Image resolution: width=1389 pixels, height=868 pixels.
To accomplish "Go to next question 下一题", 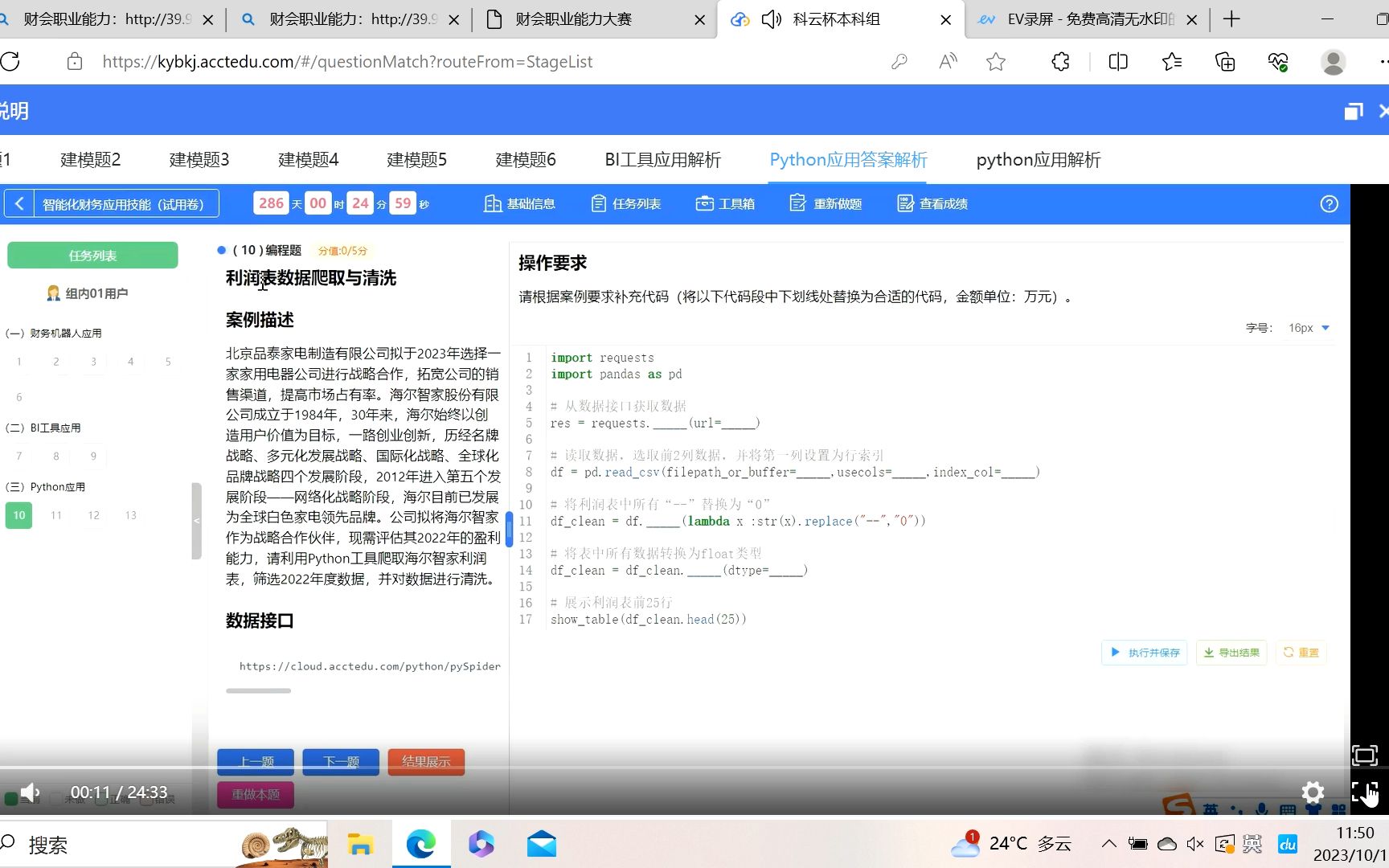I will point(341,762).
